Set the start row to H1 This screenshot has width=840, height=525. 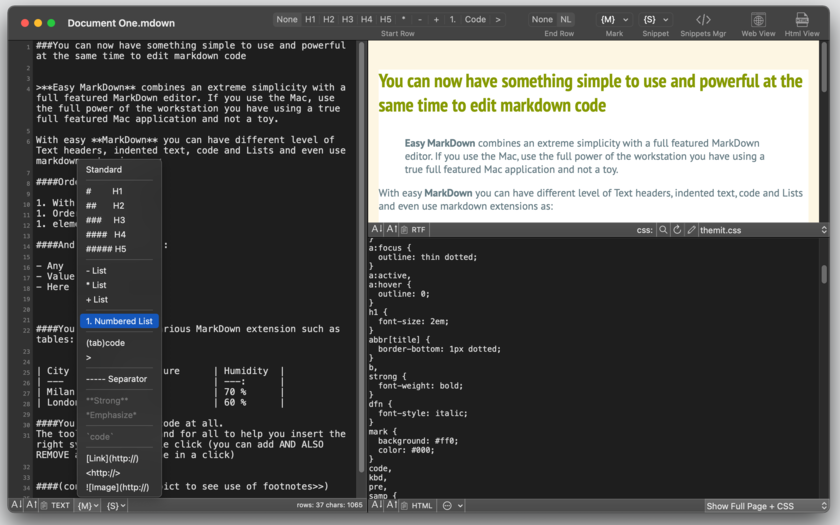310,19
